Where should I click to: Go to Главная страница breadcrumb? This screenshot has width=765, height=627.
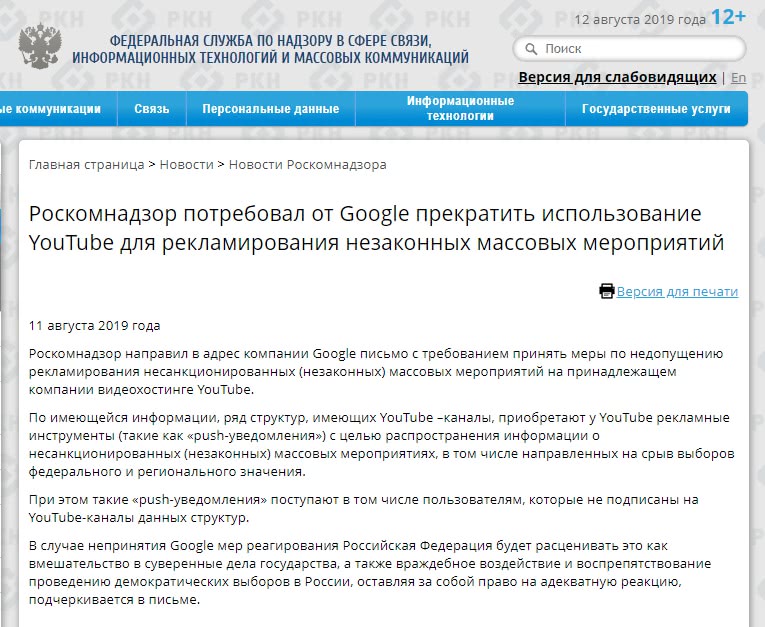point(86,164)
